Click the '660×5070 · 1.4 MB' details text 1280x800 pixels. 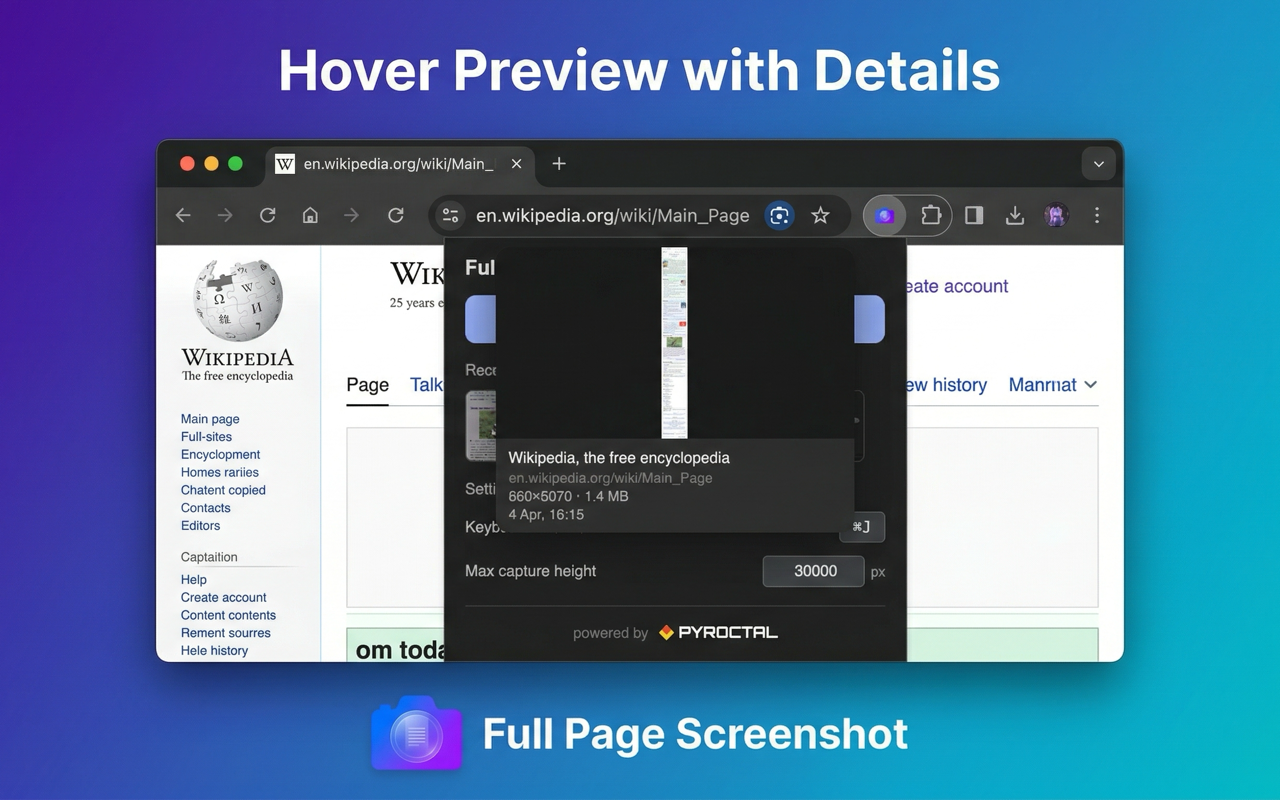[x=568, y=496]
